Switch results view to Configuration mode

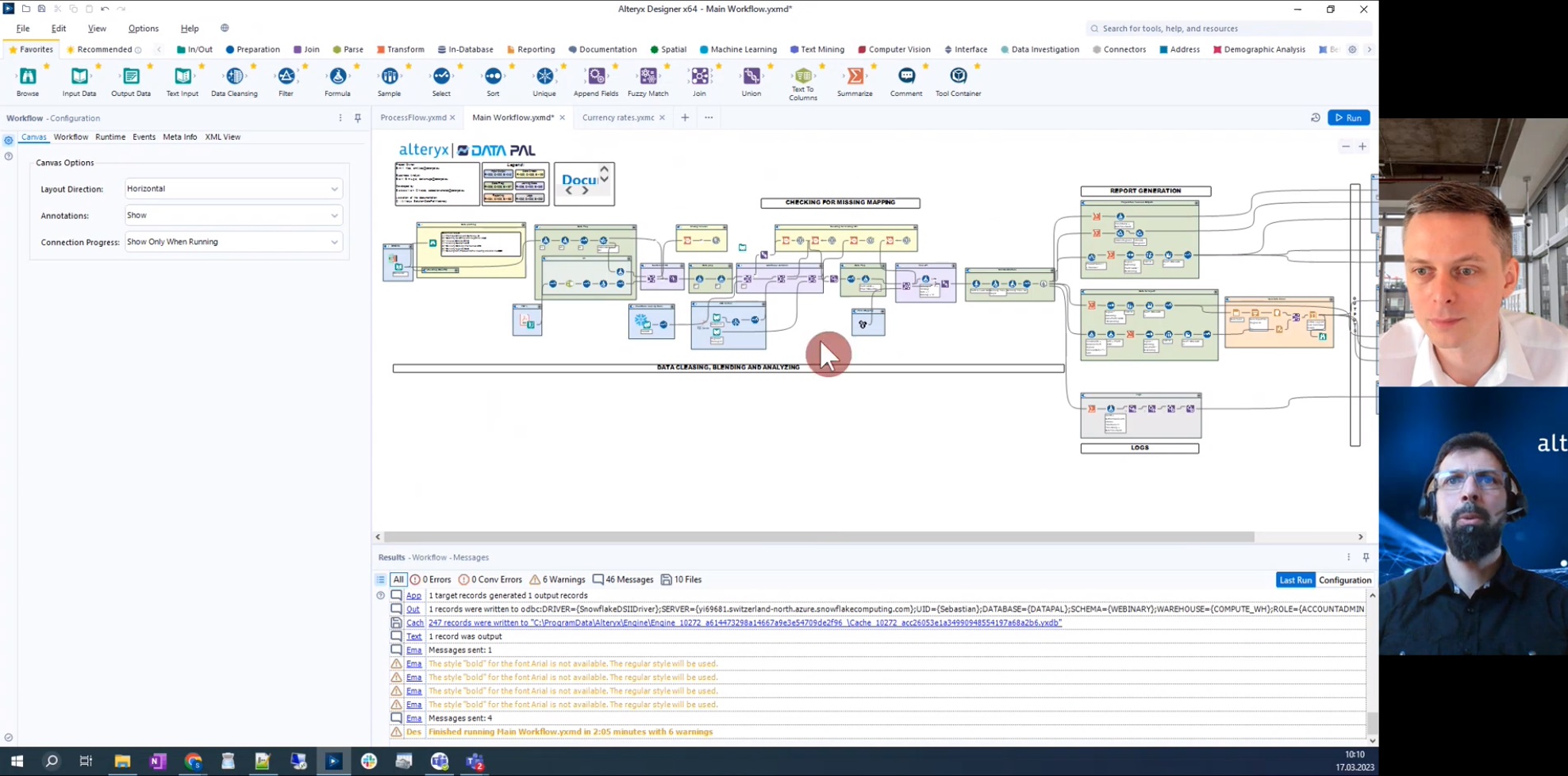point(1346,580)
